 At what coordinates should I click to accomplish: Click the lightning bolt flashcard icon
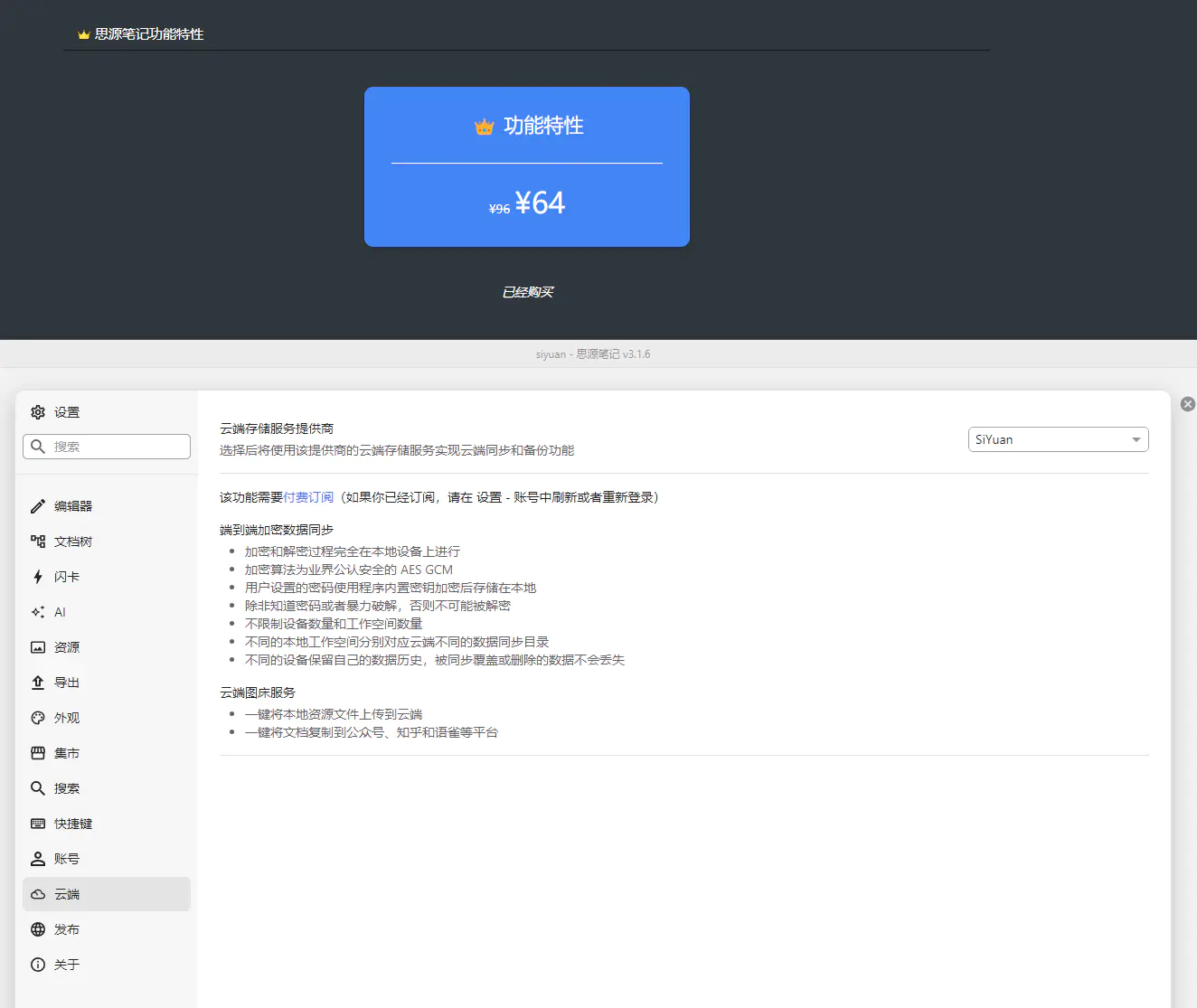(38, 577)
